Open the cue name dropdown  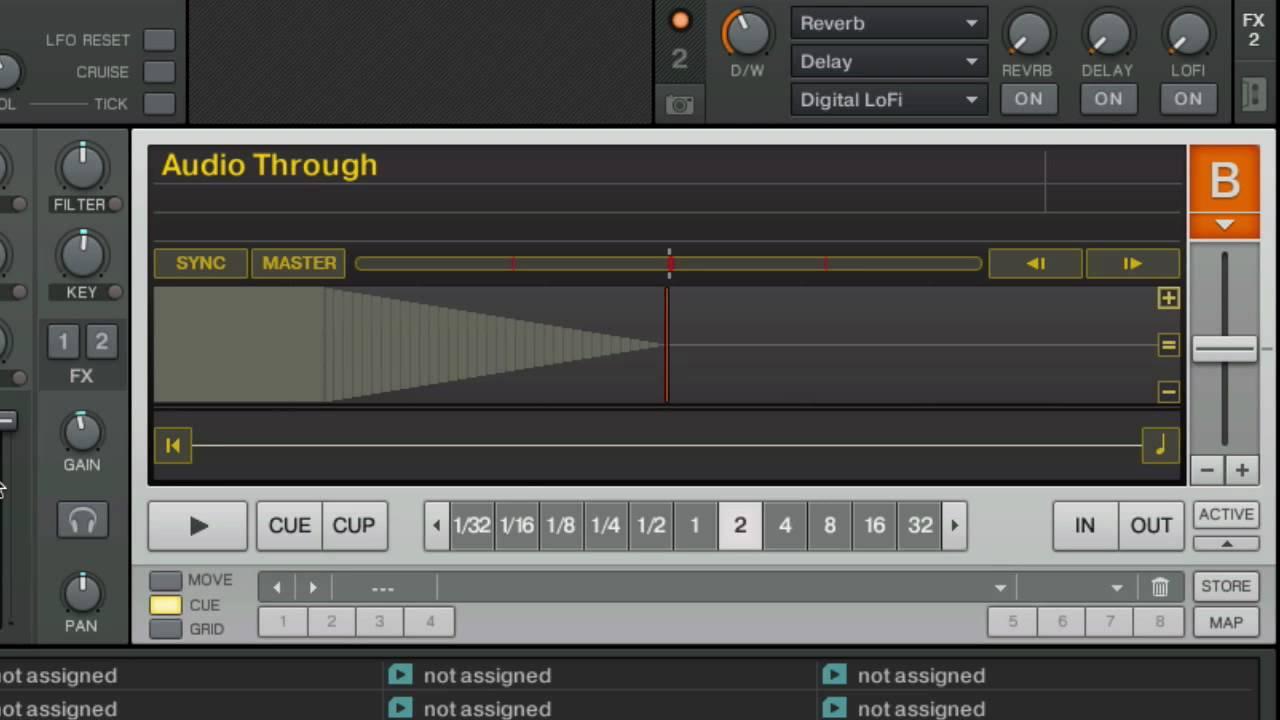[x=999, y=588]
